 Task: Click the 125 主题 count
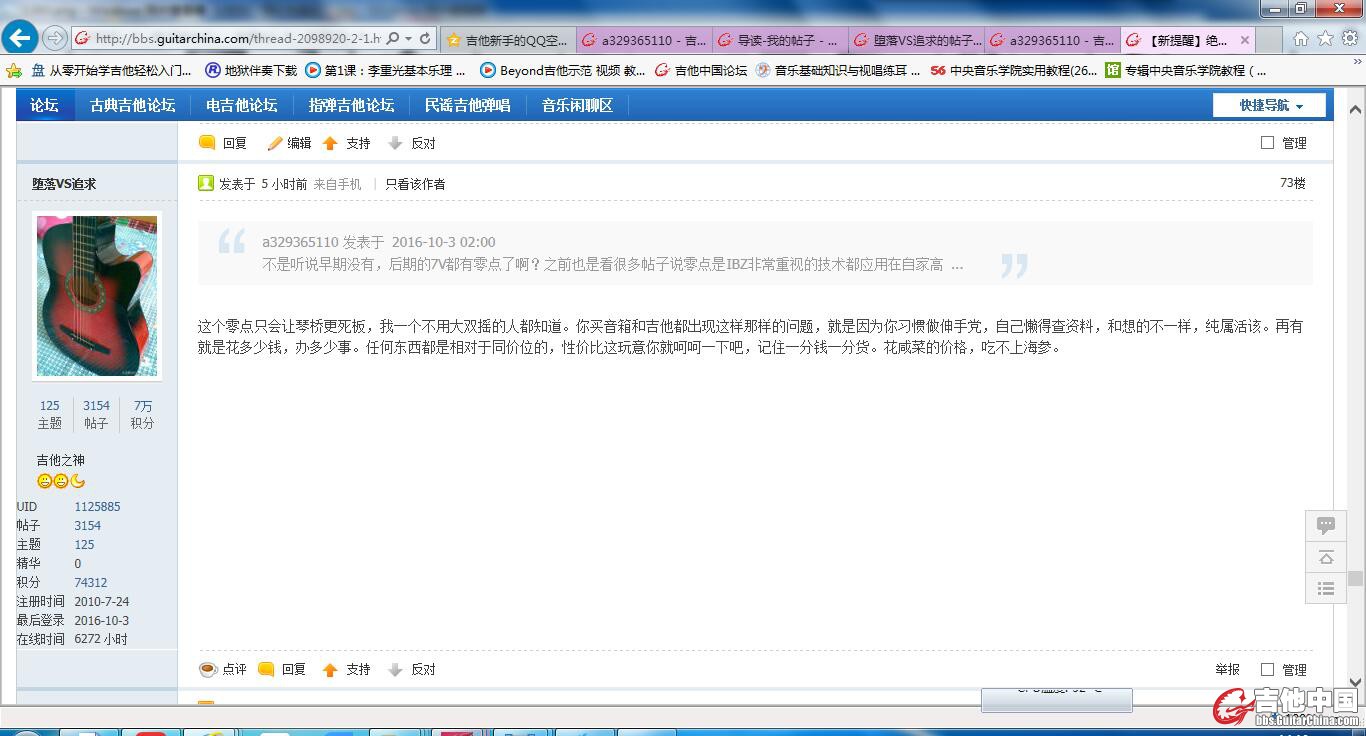(x=50, y=405)
